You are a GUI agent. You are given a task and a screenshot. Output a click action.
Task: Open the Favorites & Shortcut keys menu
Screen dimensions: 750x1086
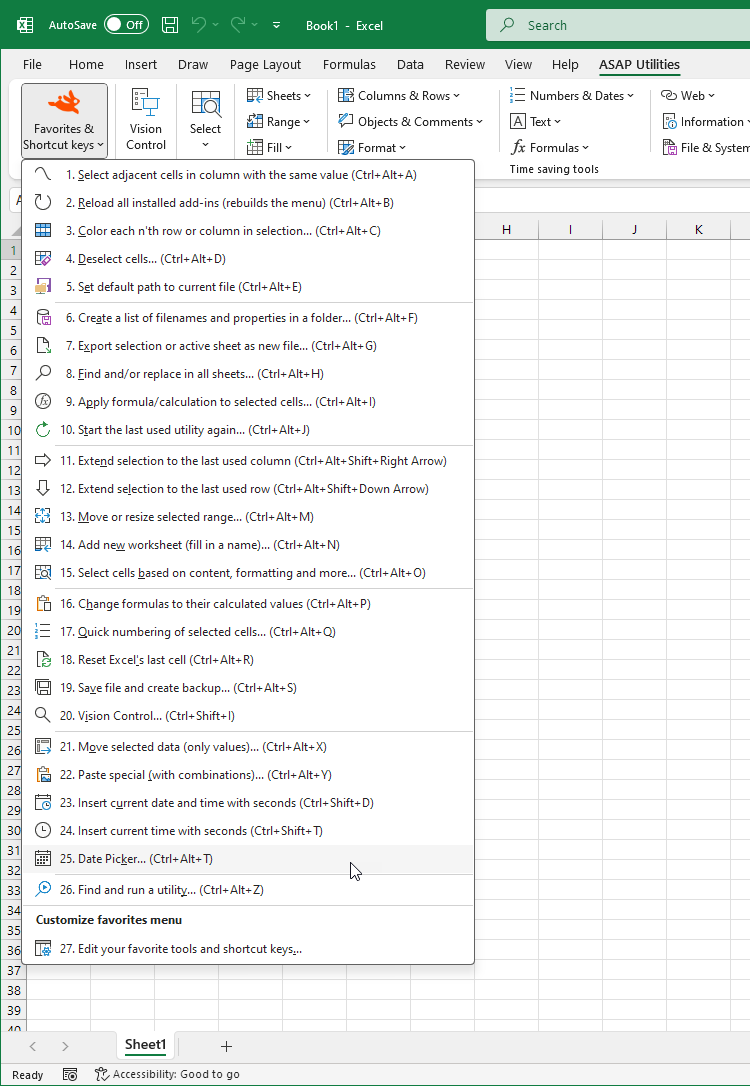(64, 121)
